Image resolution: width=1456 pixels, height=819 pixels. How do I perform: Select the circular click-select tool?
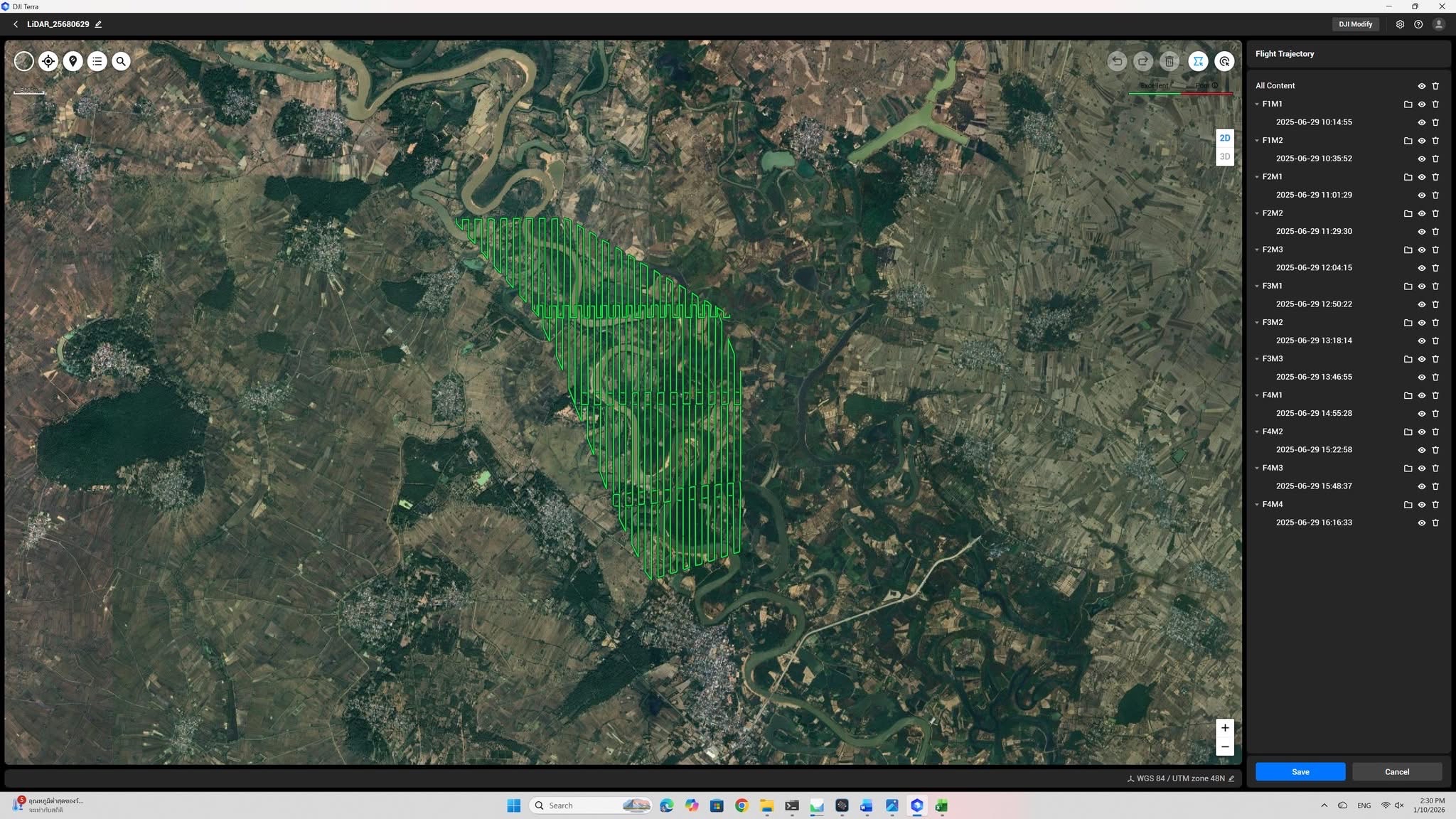pos(1224,61)
